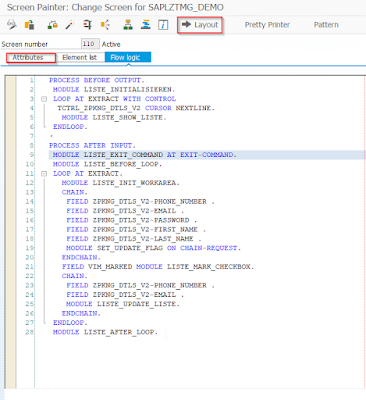Click line MODULE LISTE_INITIALISIEREN
This screenshot has height=400, width=366.
pyautogui.click(x=114, y=90)
